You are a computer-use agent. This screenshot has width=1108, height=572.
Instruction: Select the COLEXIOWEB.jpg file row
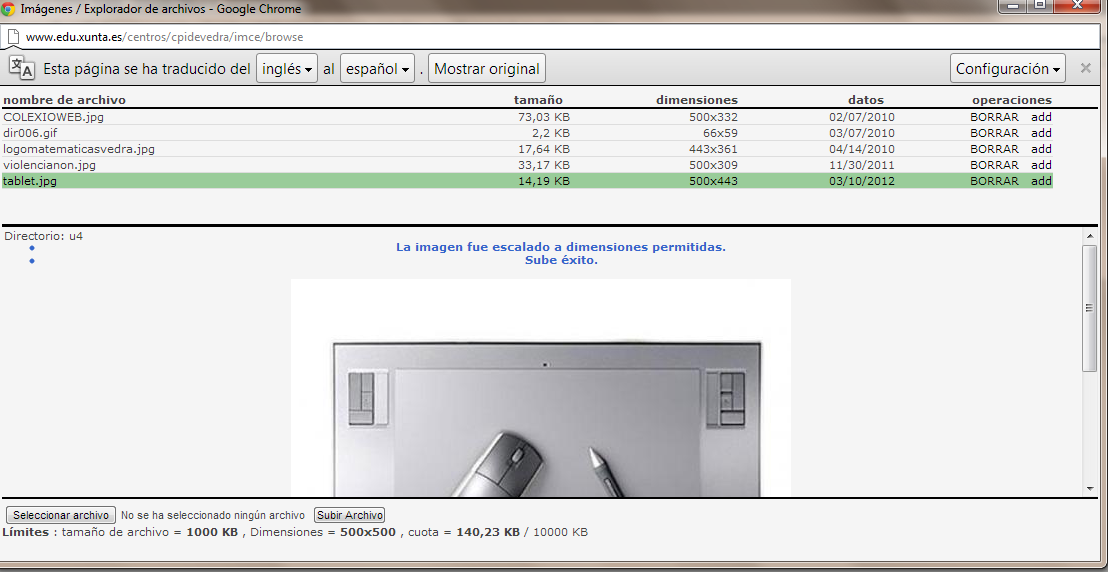tap(54, 117)
